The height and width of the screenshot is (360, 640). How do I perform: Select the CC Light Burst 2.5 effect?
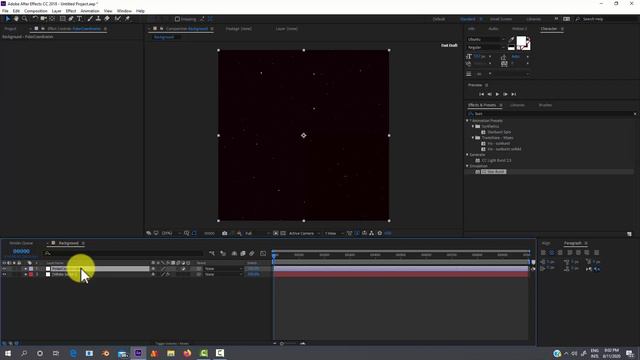pyautogui.click(x=496, y=160)
